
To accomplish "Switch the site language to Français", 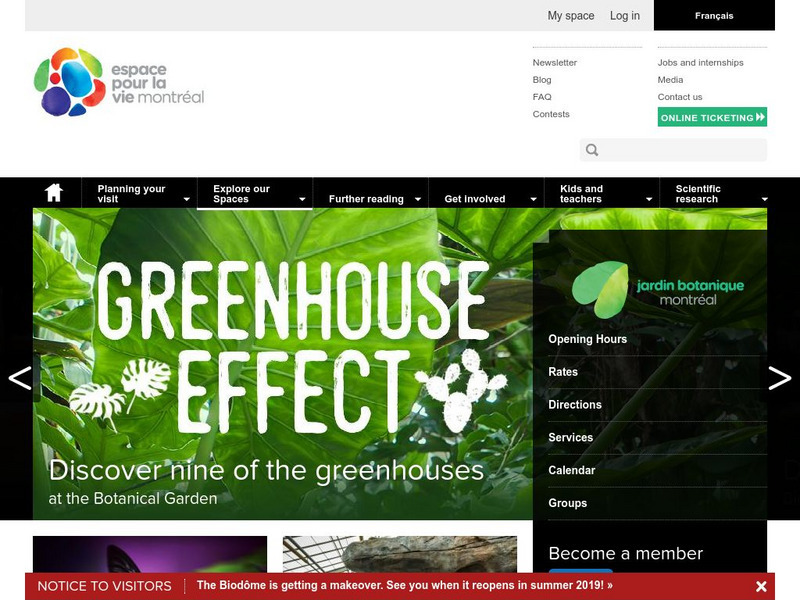I will pos(716,15).
